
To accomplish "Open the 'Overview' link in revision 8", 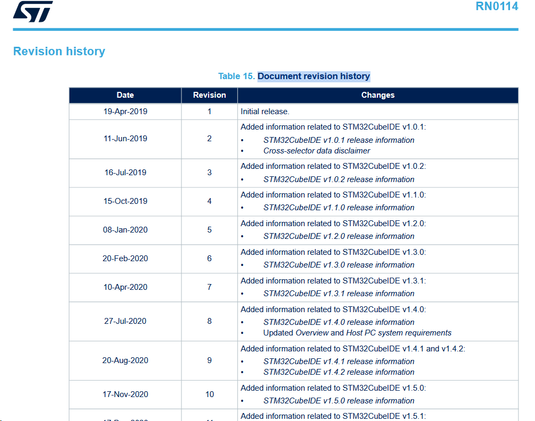I will tap(312, 333).
